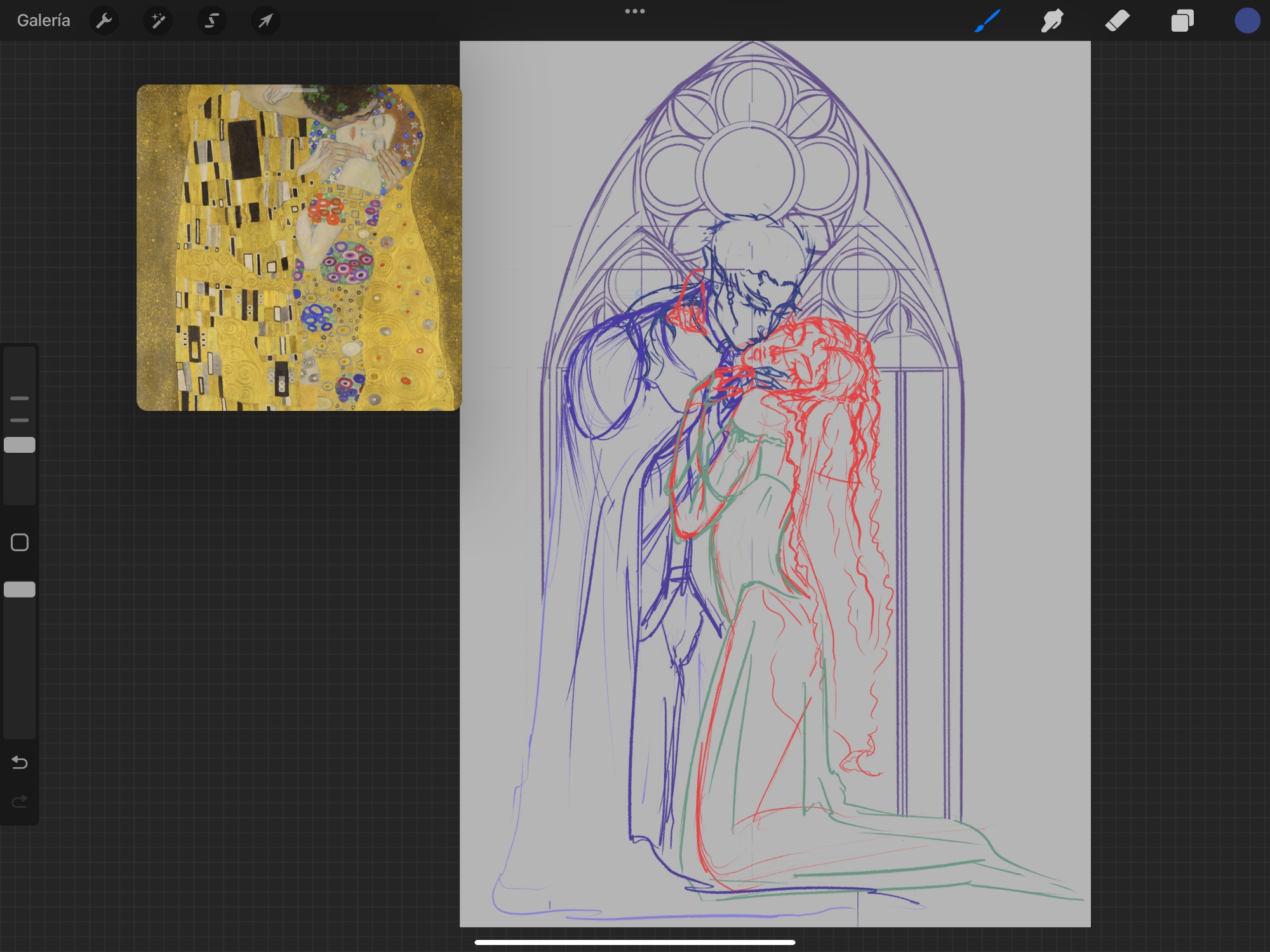Open the active color picker circle

[1247, 21]
